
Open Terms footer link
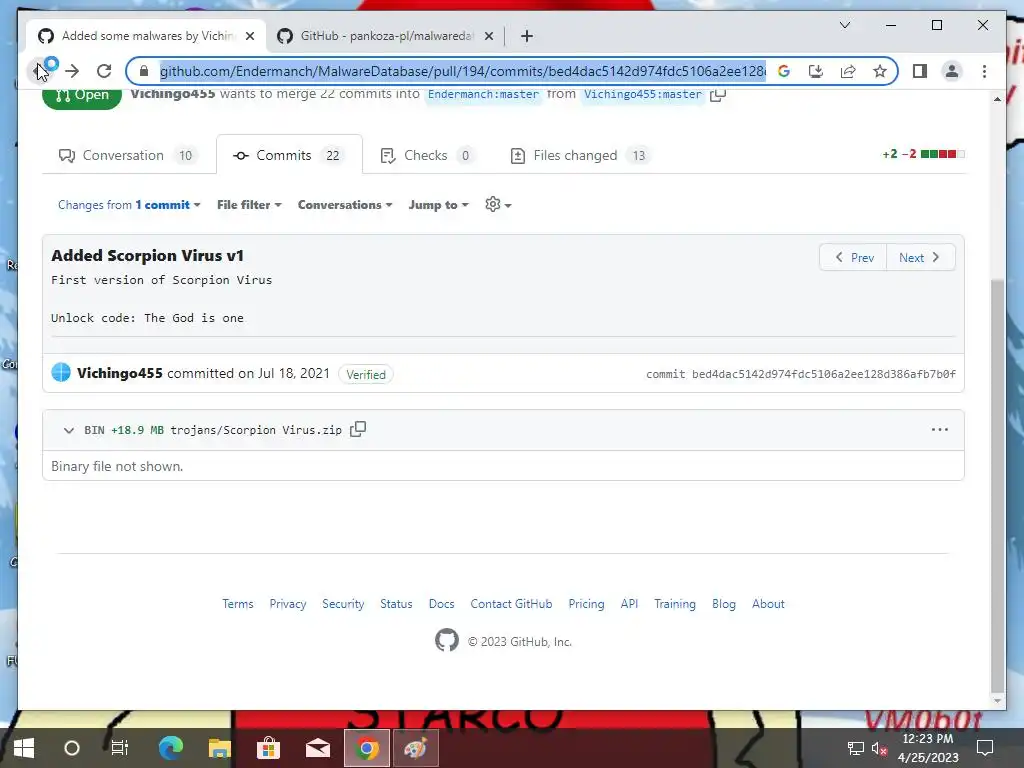pos(238,603)
